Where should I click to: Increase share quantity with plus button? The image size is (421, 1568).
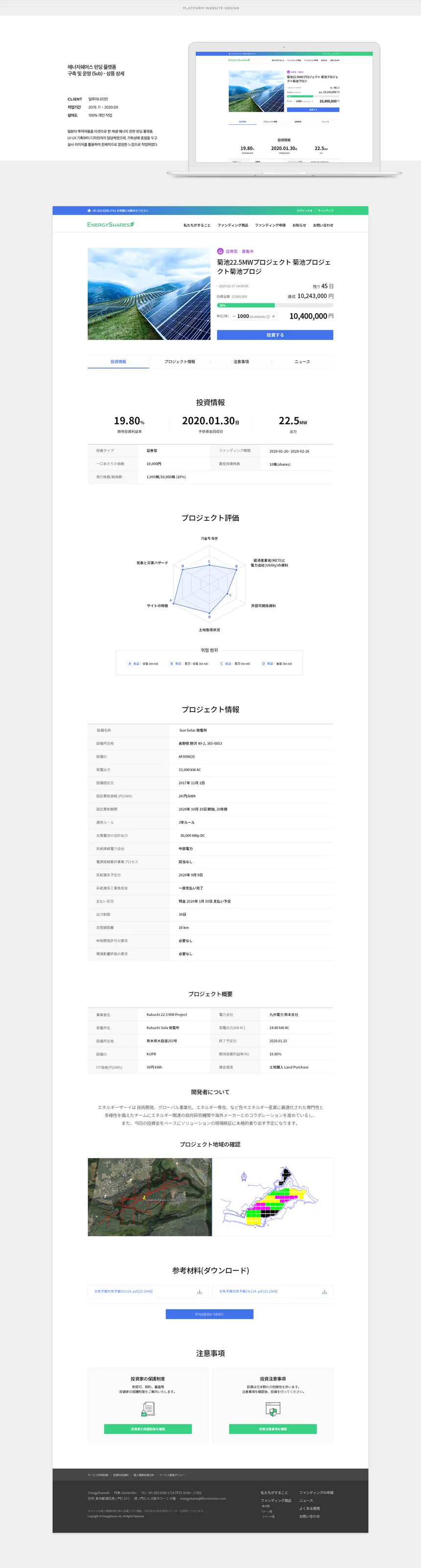click(x=274, y=317)
